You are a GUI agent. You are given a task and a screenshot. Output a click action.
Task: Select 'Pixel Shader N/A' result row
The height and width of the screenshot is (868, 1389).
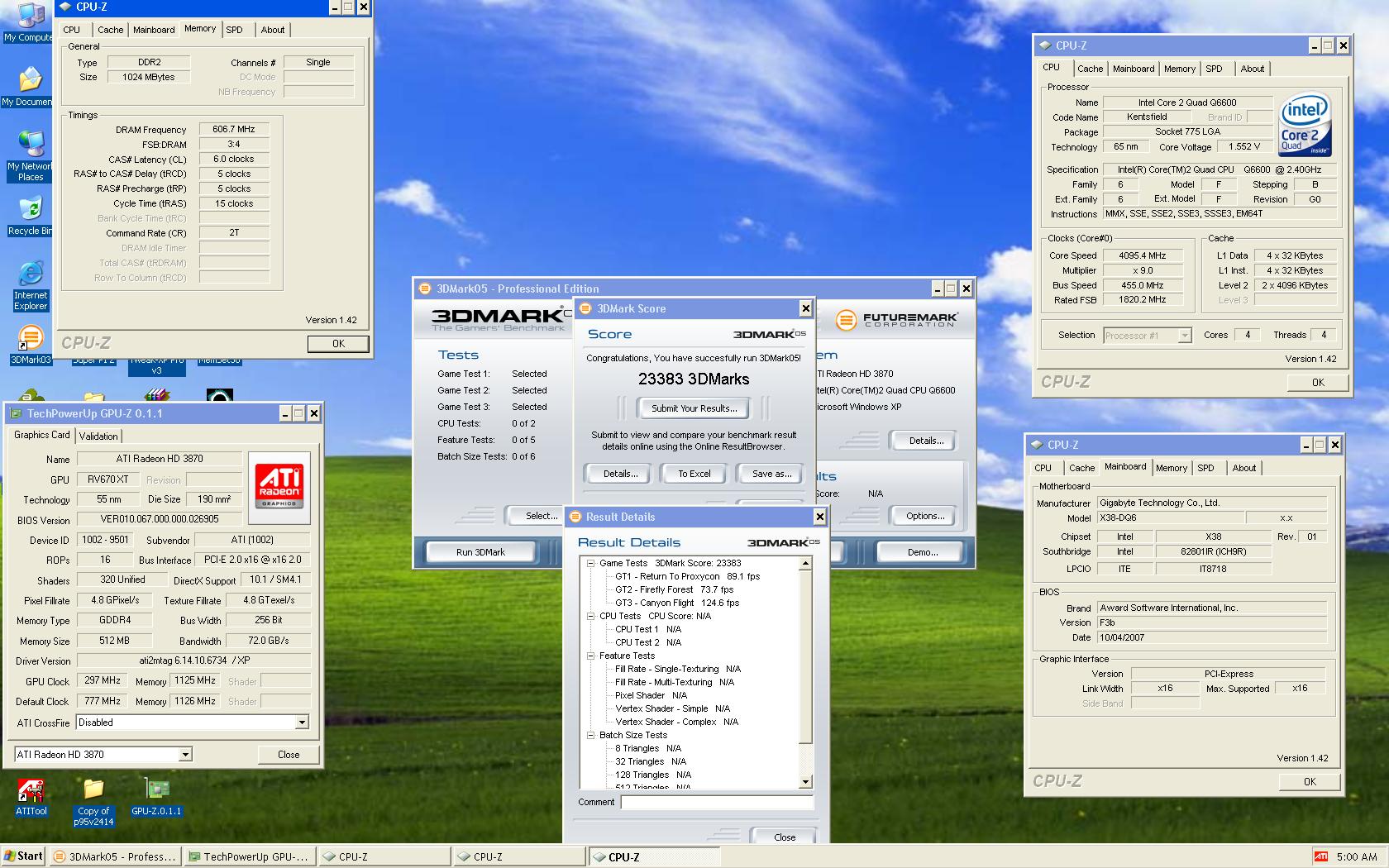click(x=651, y=695)
